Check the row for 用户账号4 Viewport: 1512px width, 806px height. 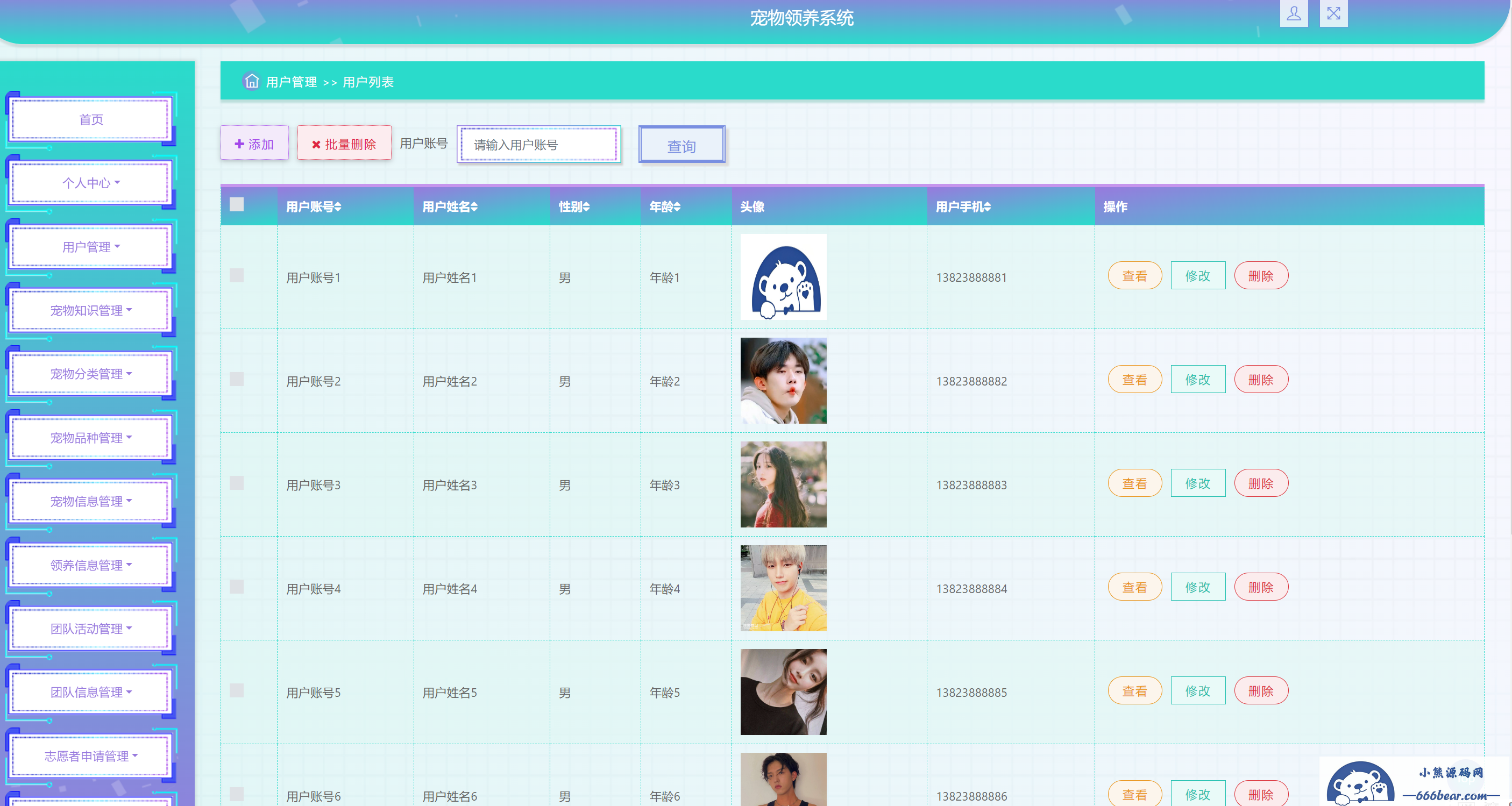(x=237, y=587)
